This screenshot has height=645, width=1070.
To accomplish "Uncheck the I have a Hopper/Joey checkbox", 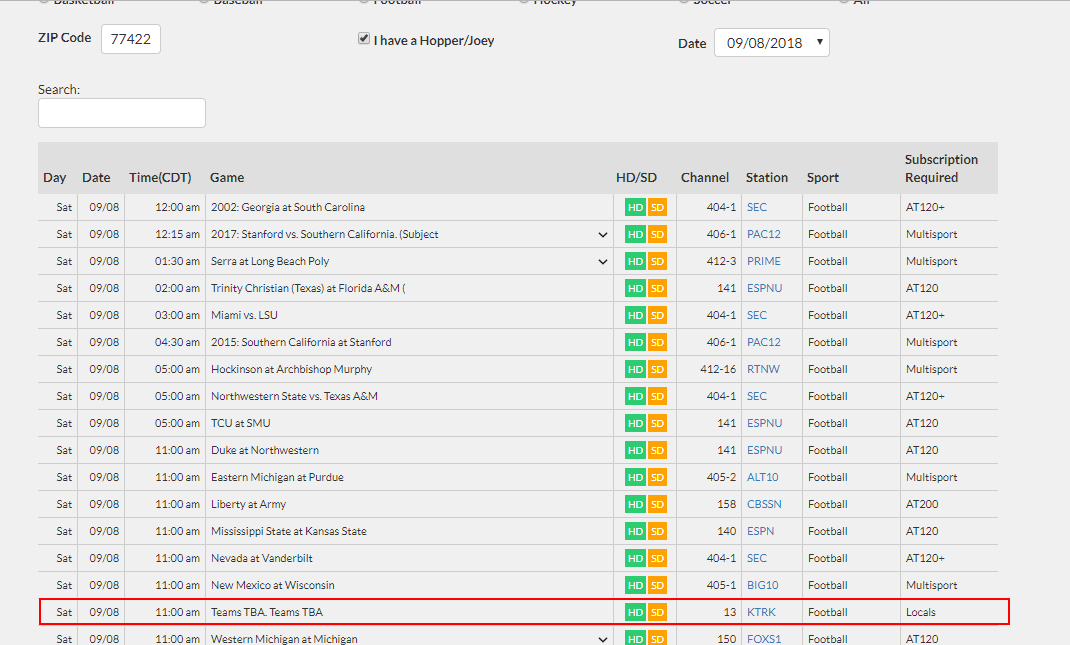I will [364, 39].
